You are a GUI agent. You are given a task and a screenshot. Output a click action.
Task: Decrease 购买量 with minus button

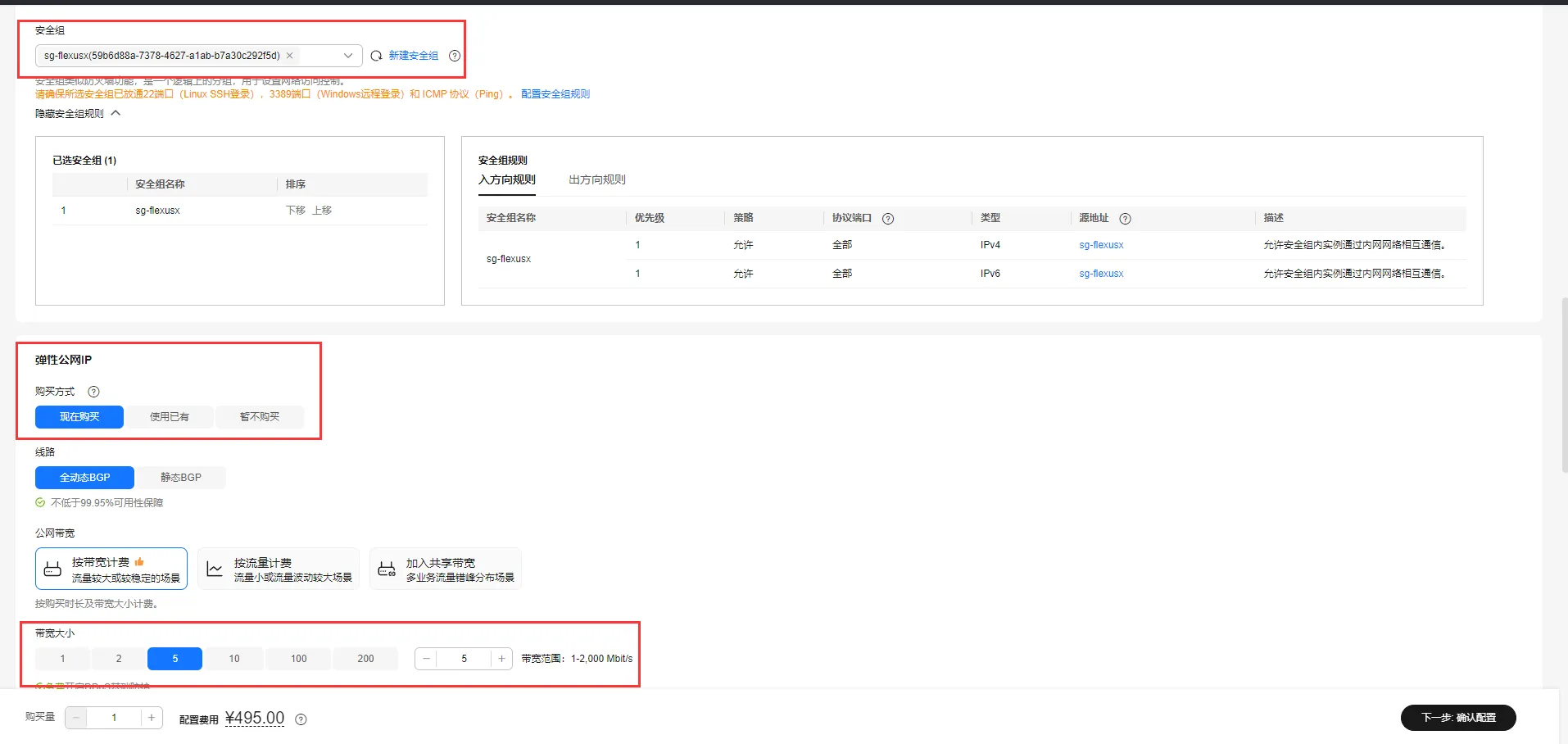[76, 718]
